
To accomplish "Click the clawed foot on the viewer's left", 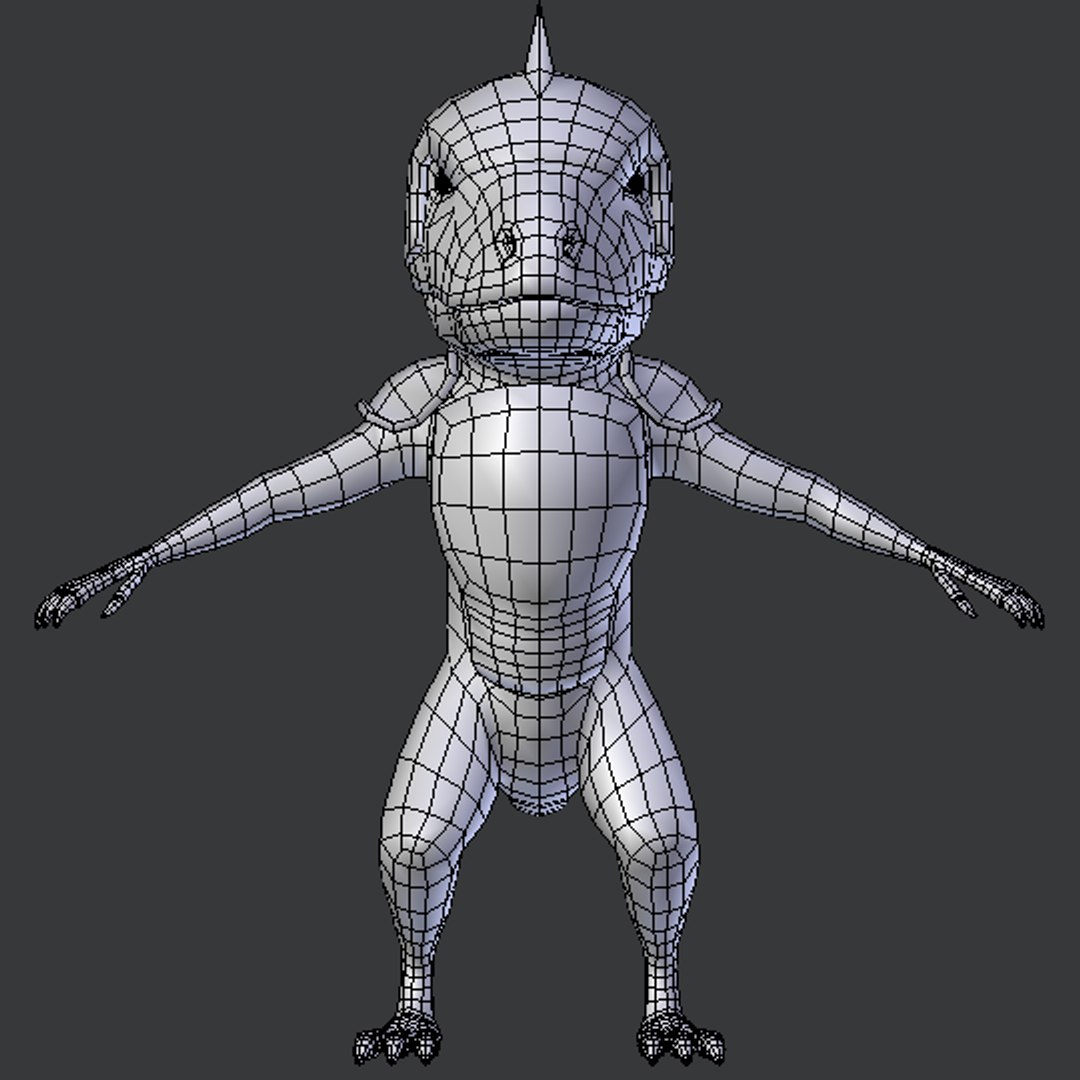I will [x=398, y=1038].
